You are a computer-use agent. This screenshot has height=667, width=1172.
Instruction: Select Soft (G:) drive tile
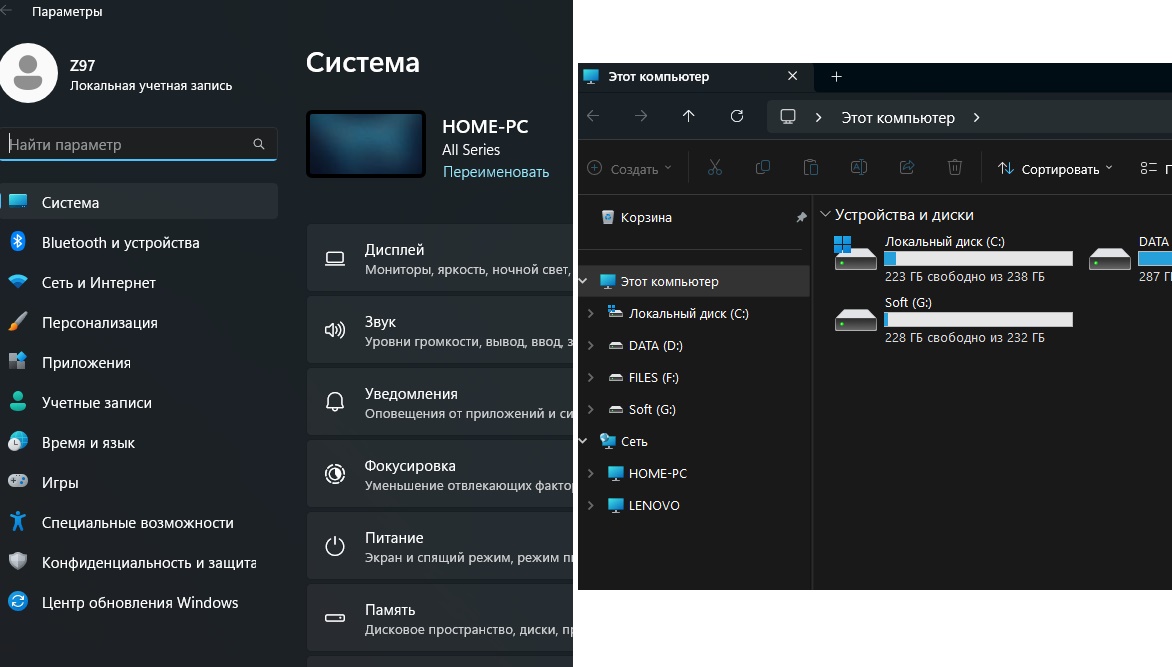[x=953, y=320]
